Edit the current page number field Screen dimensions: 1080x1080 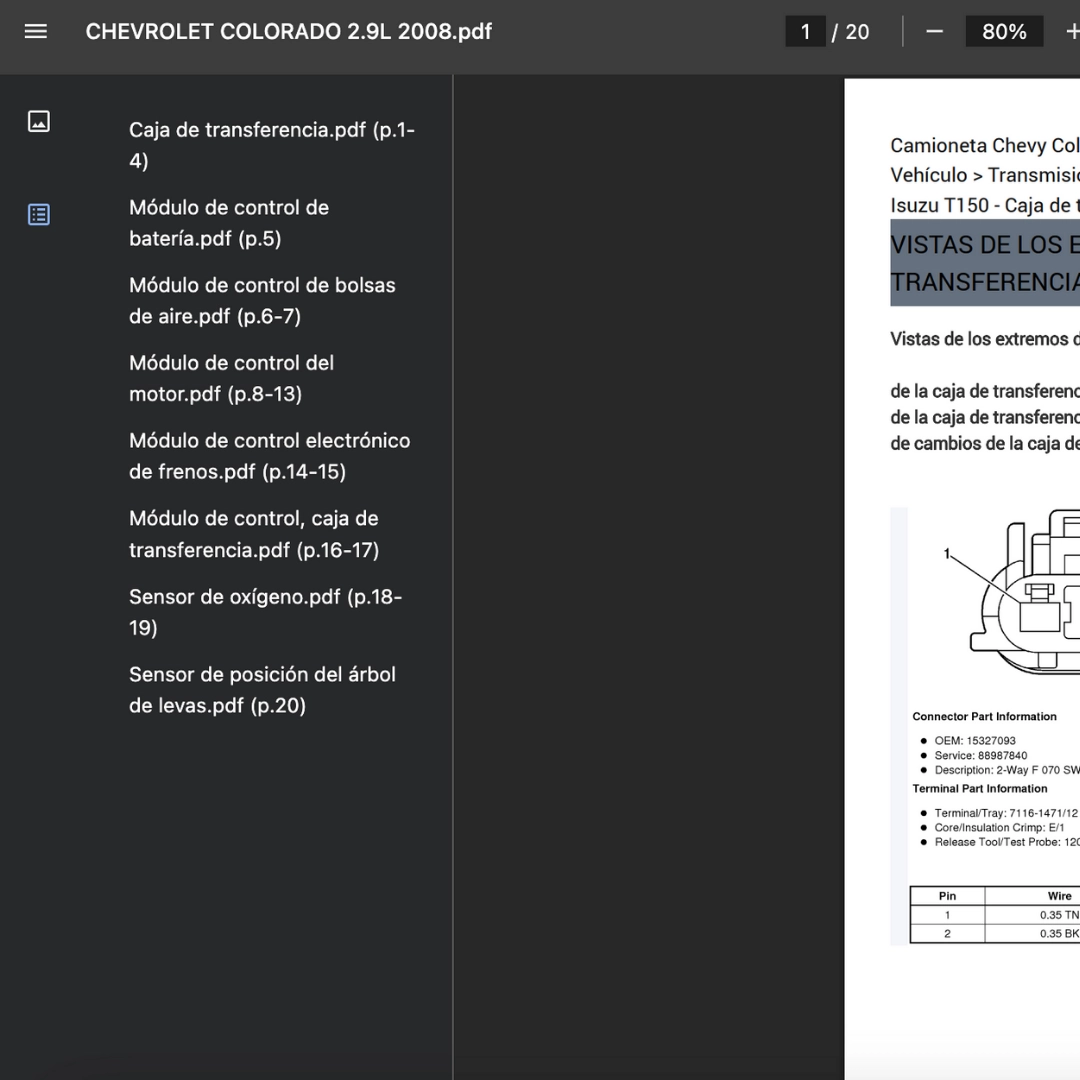coord(805,32)
